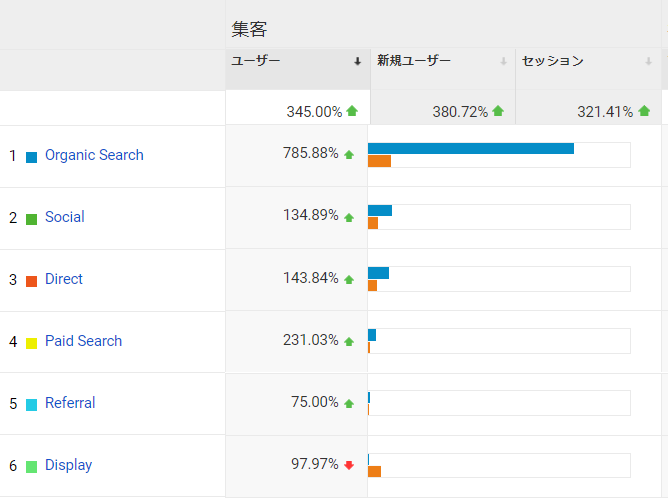Screen dimensions: 668x504
Task: Click green up arrow beside 321.41%
Action: [644, 111]
